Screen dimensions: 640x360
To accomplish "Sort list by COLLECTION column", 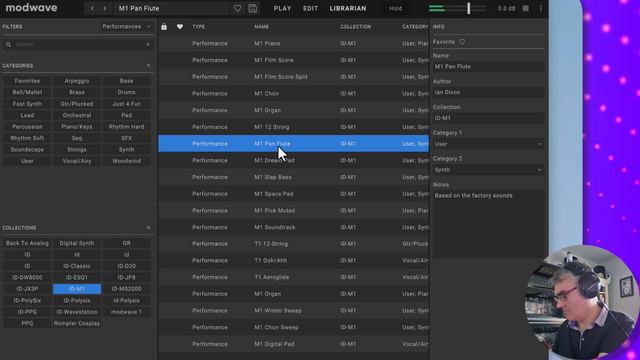I will point(356,27).
